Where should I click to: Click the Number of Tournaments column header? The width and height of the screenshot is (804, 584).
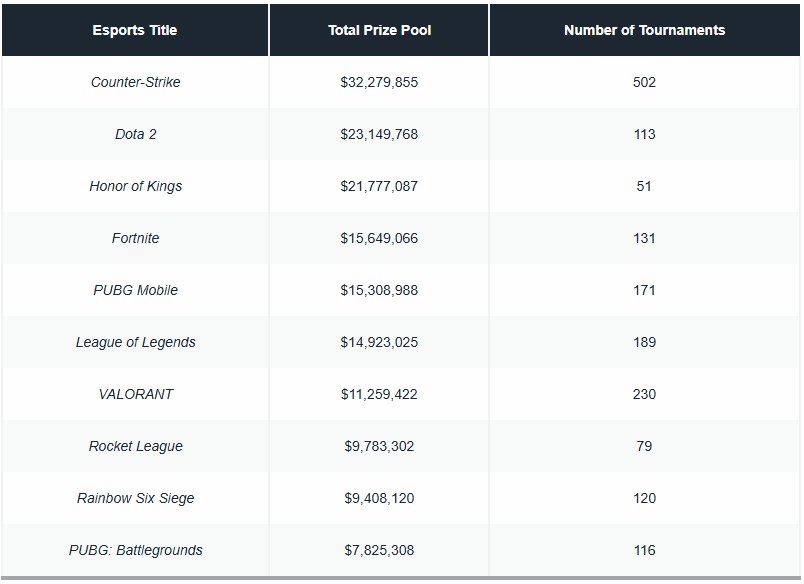coord(644,30)
